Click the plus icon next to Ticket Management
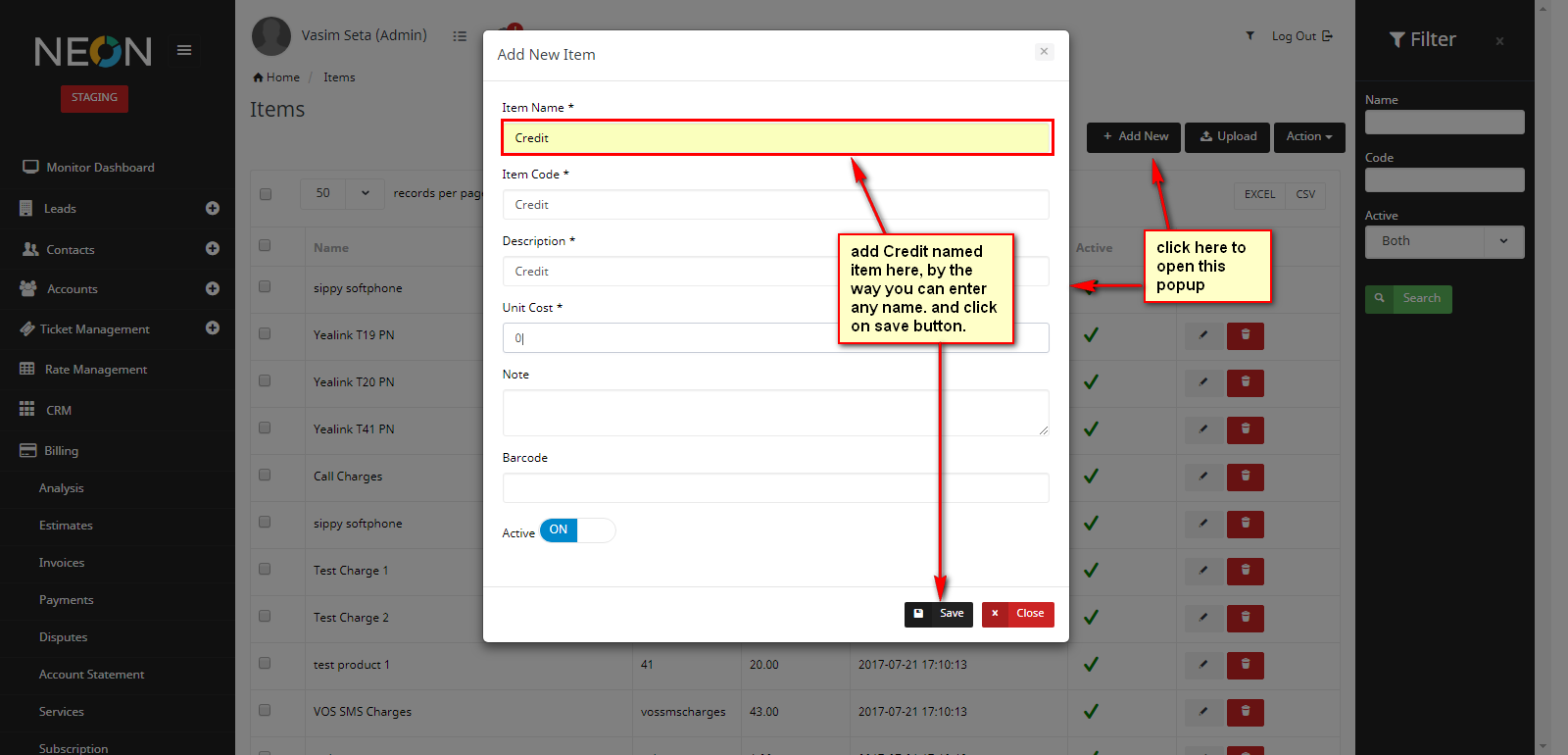The width and height of the screenshot is (1568, 755). (213, 328)
